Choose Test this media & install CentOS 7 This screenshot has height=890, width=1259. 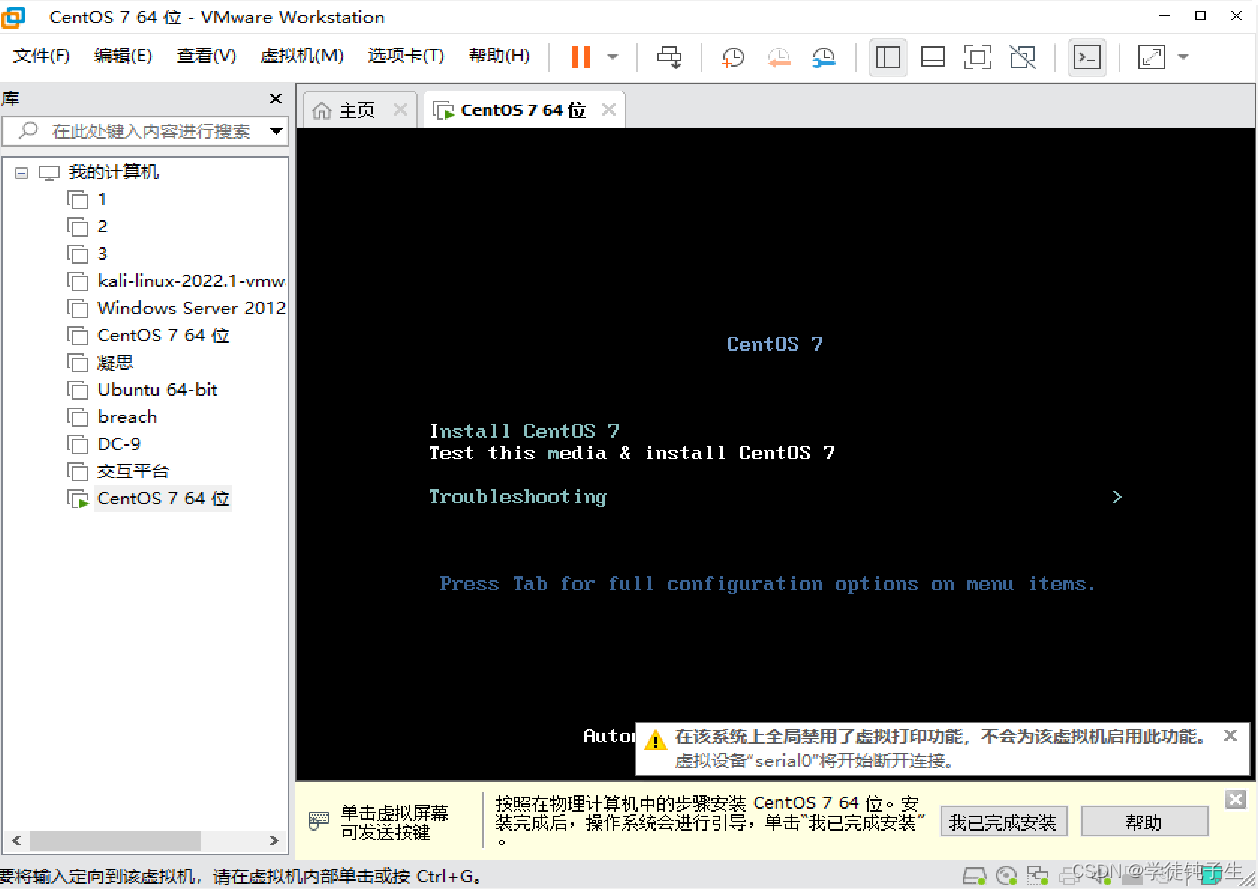[632, 453]
